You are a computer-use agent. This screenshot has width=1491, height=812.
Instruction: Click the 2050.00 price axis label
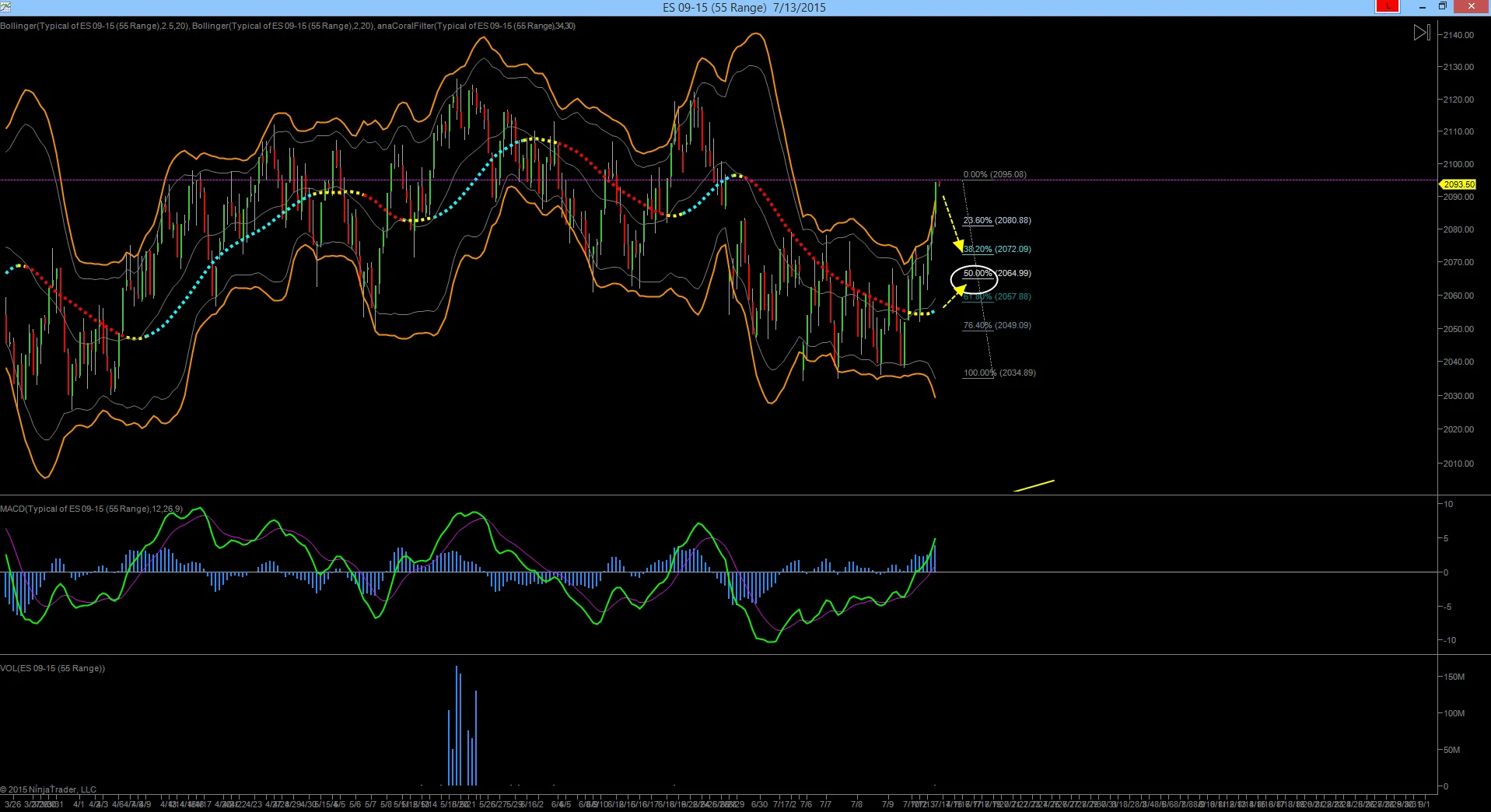point(1458,329)
